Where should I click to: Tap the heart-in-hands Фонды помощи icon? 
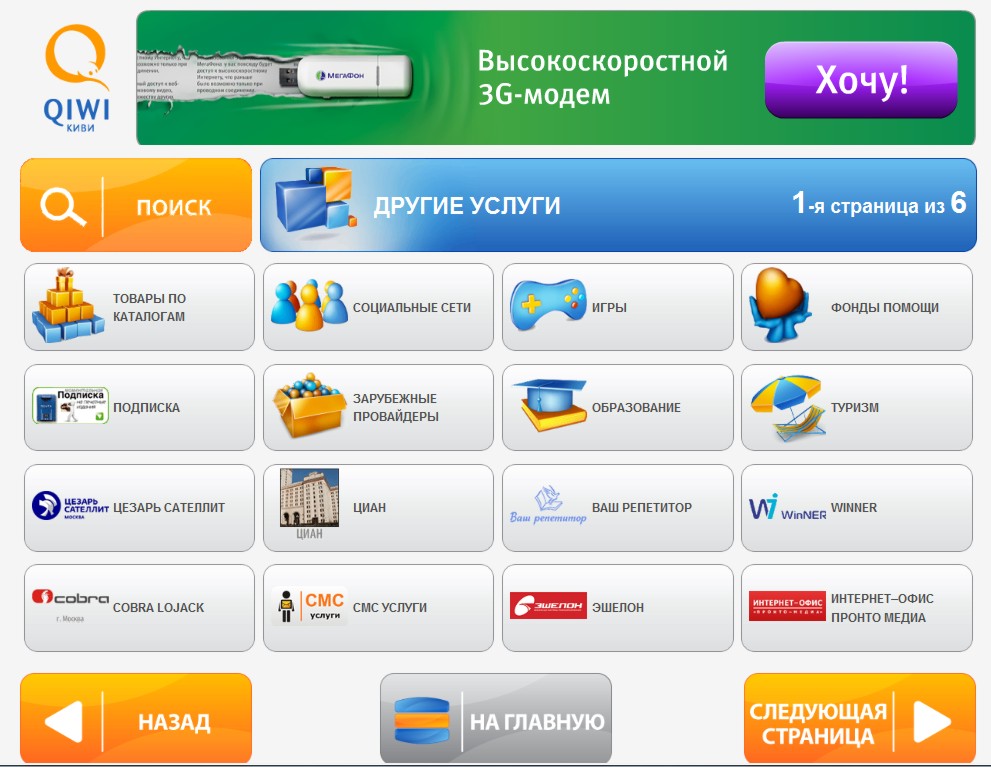coord(781,305)
